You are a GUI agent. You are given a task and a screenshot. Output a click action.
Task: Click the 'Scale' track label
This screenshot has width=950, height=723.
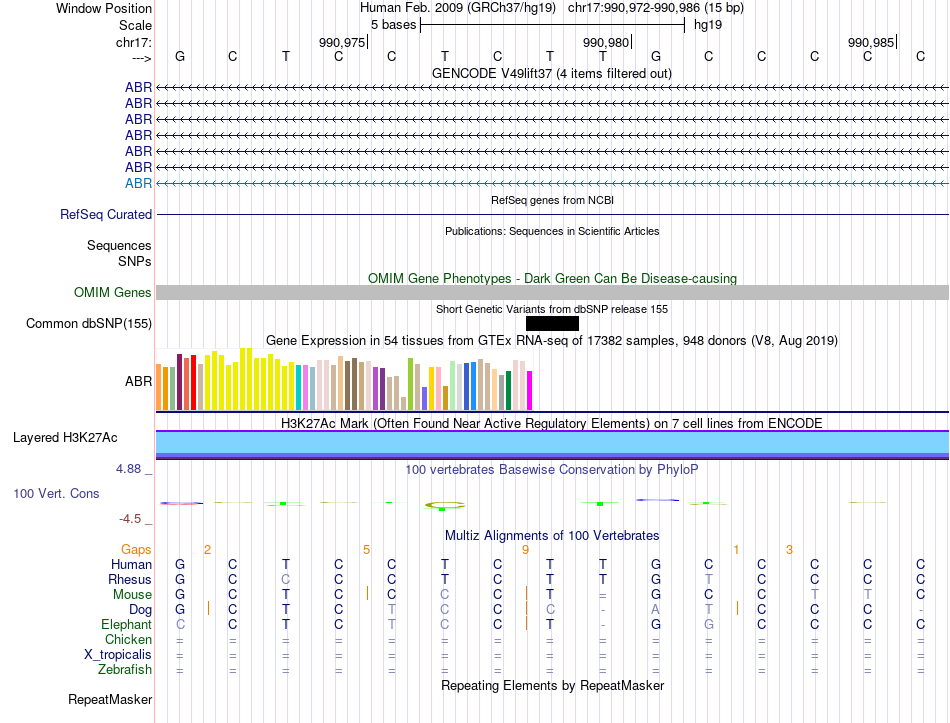(135, 25)
